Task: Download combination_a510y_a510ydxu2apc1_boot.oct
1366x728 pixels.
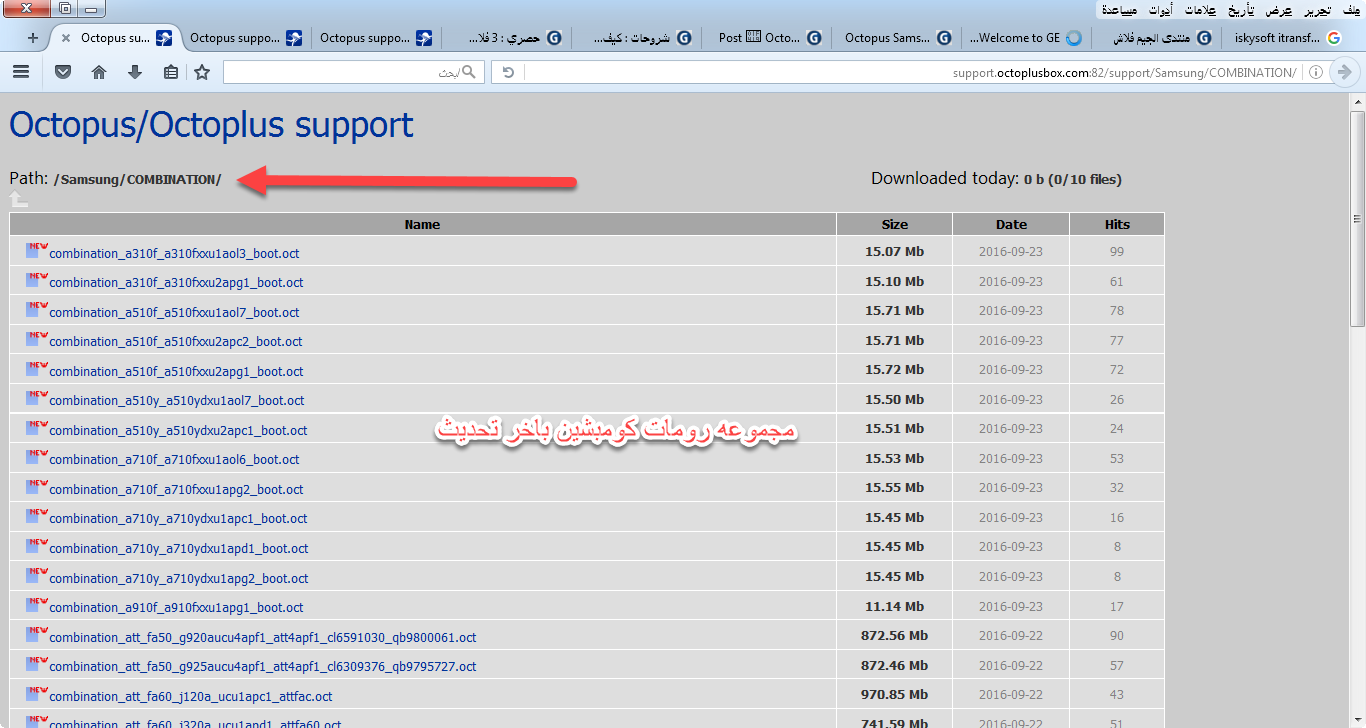Action: (x=178, y=430)
